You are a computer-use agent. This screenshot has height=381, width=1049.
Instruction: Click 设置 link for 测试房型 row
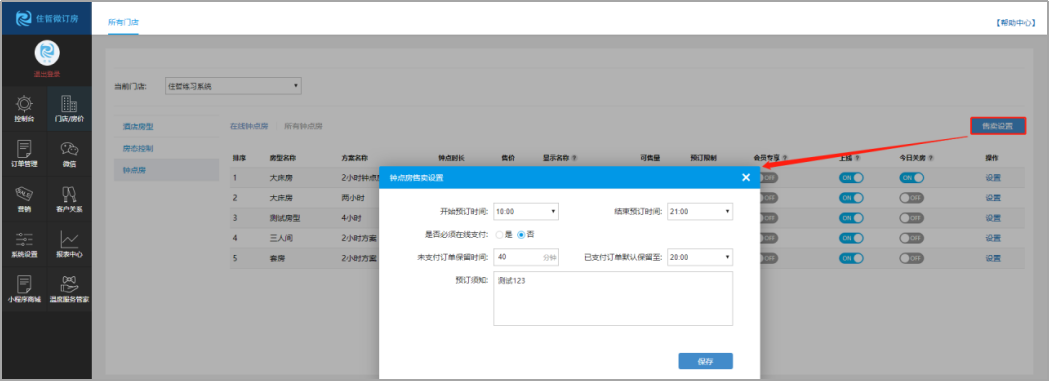pos(993,218)
